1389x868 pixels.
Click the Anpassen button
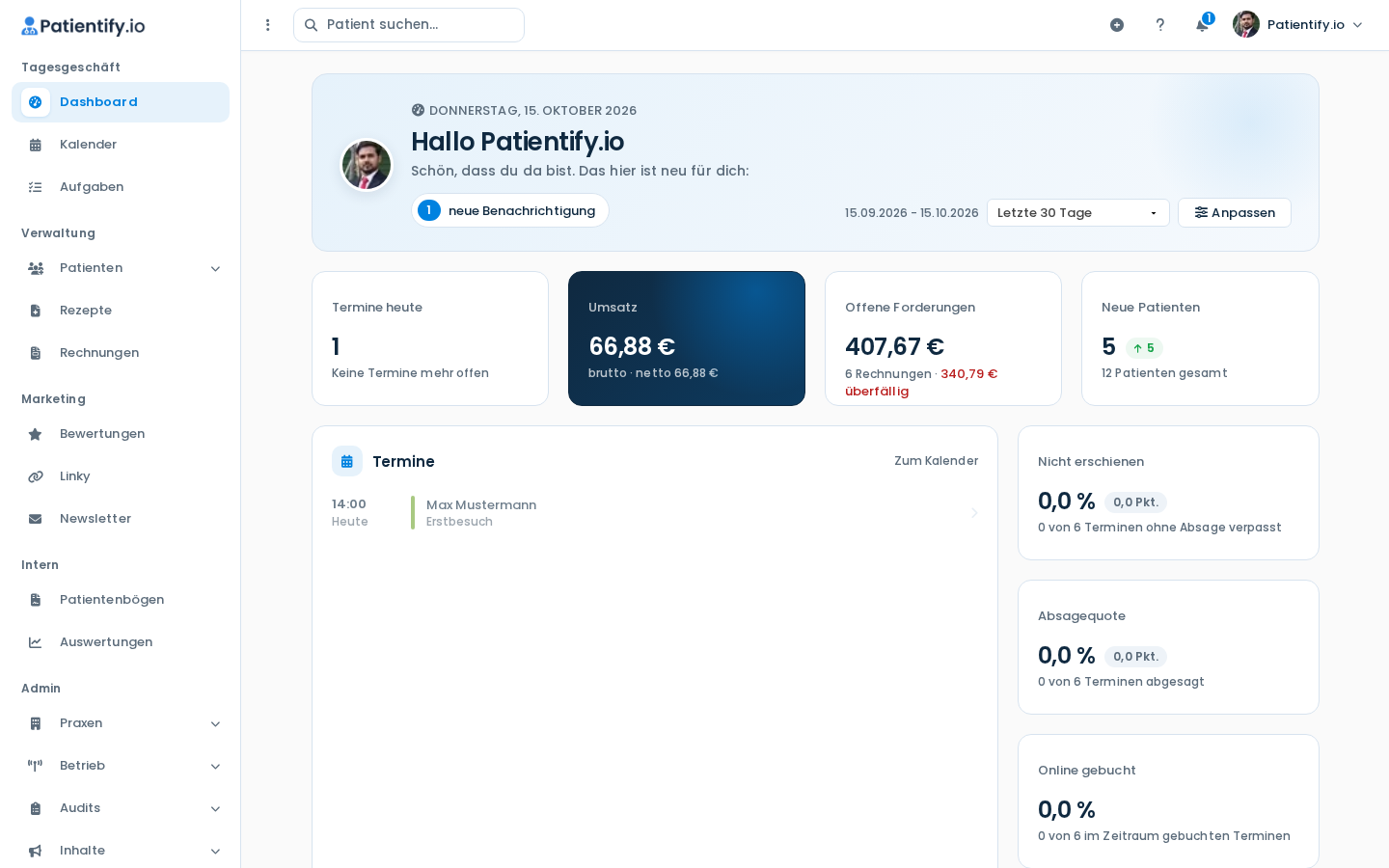[x=1235, y=213]
